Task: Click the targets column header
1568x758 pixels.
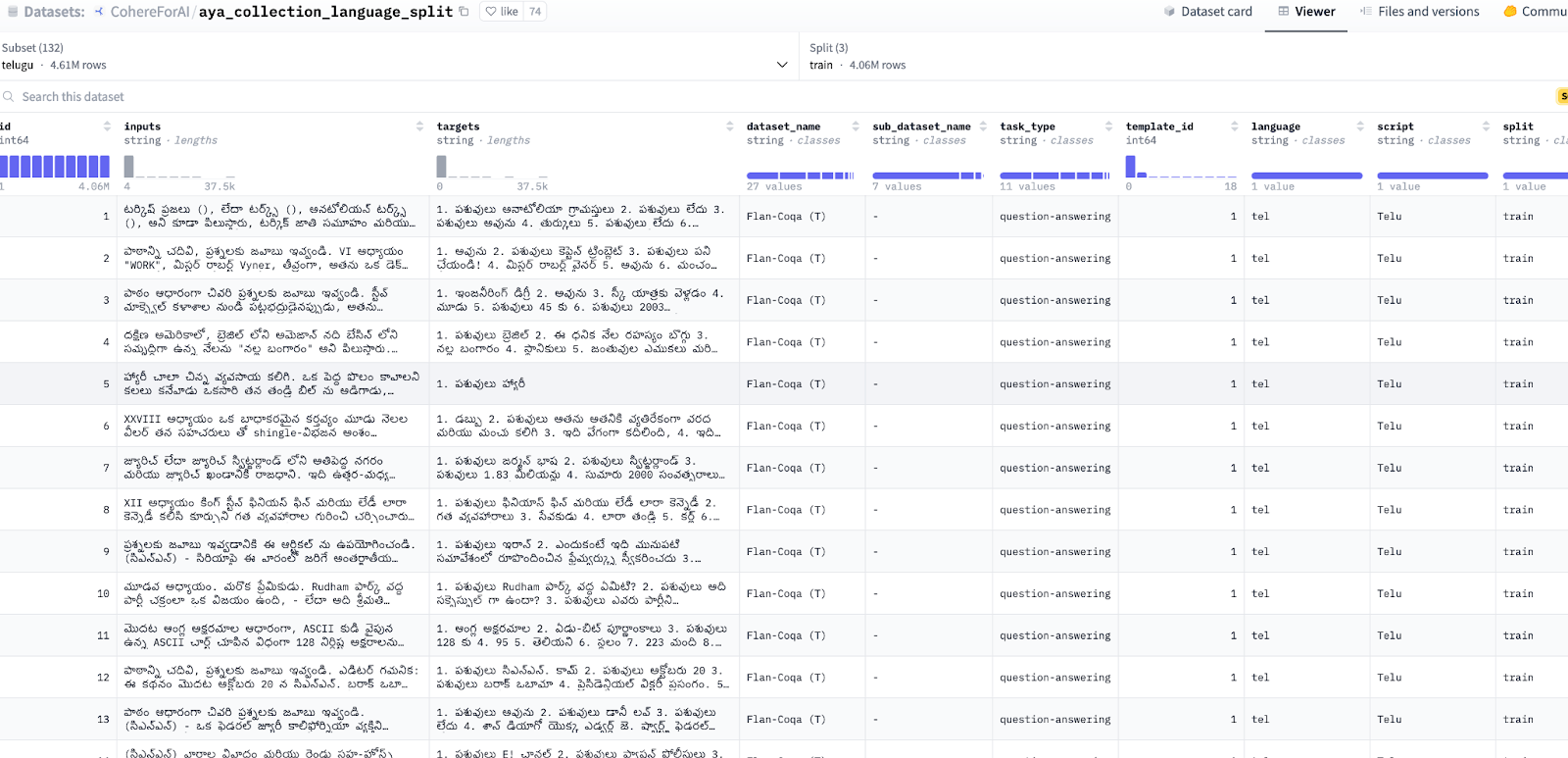Action: [x=458, y=126]
